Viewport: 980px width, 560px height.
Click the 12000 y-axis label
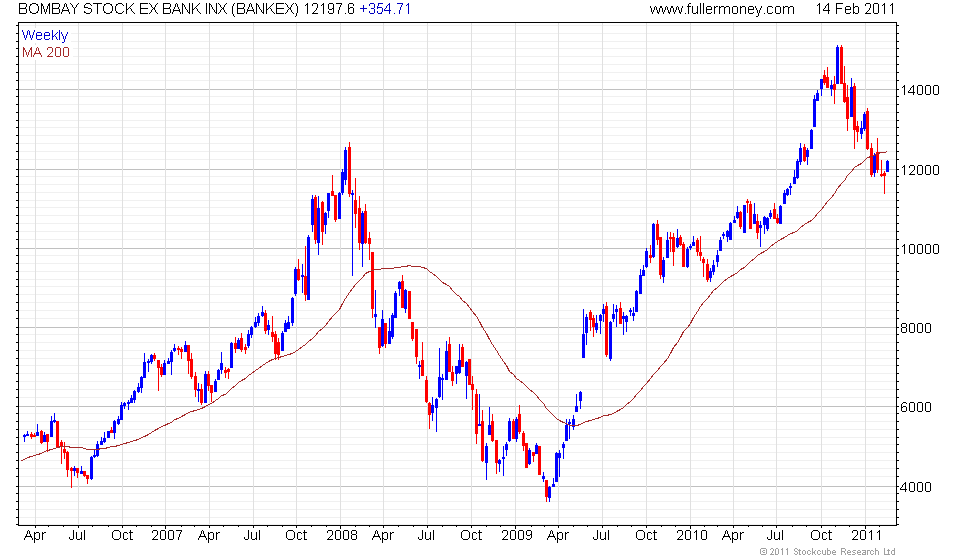(x=919, y=170)
